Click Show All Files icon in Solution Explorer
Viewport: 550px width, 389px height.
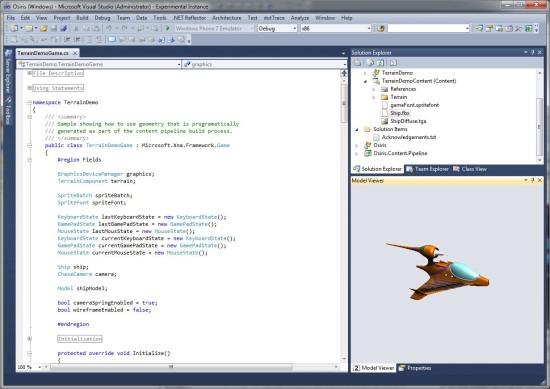370,63
